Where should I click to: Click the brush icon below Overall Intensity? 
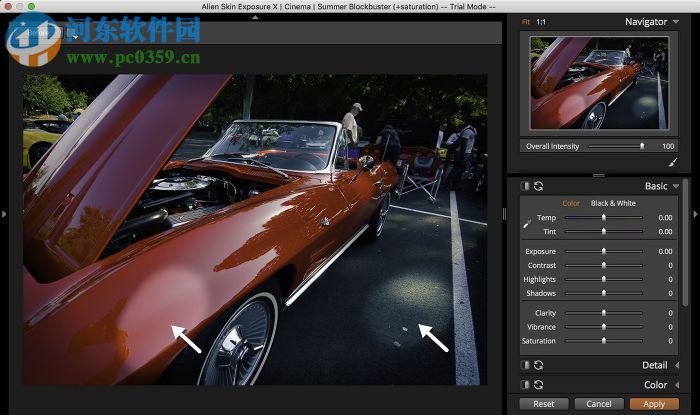(x=672, y=161)
